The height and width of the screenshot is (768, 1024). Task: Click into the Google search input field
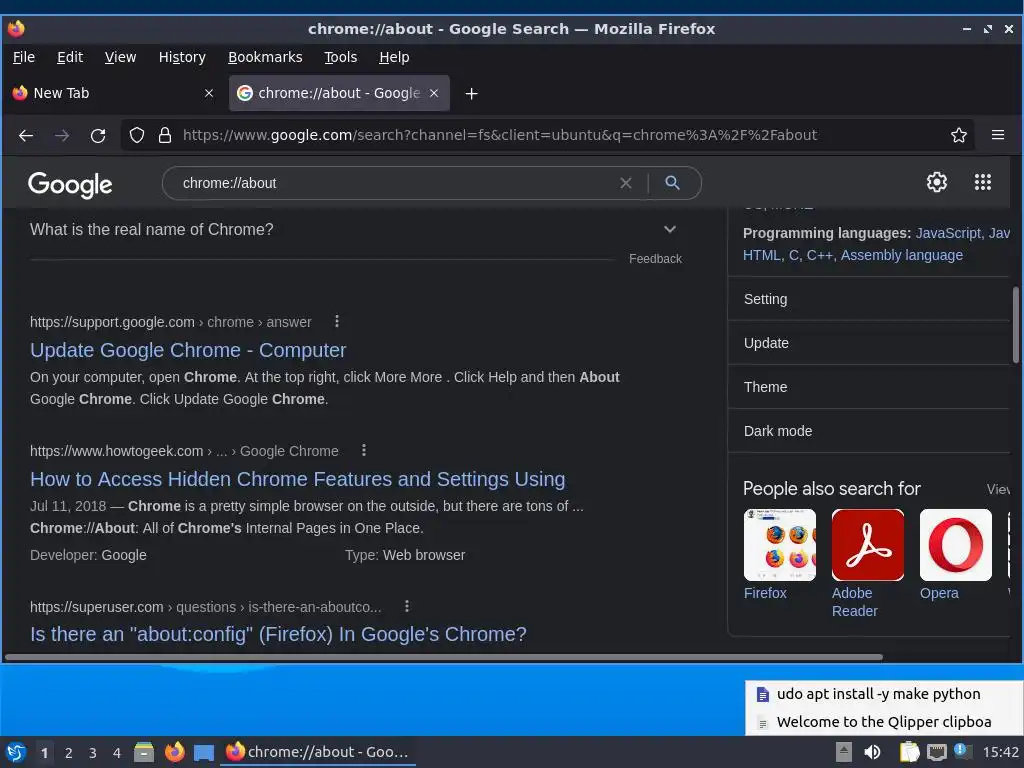coord(392,183)
